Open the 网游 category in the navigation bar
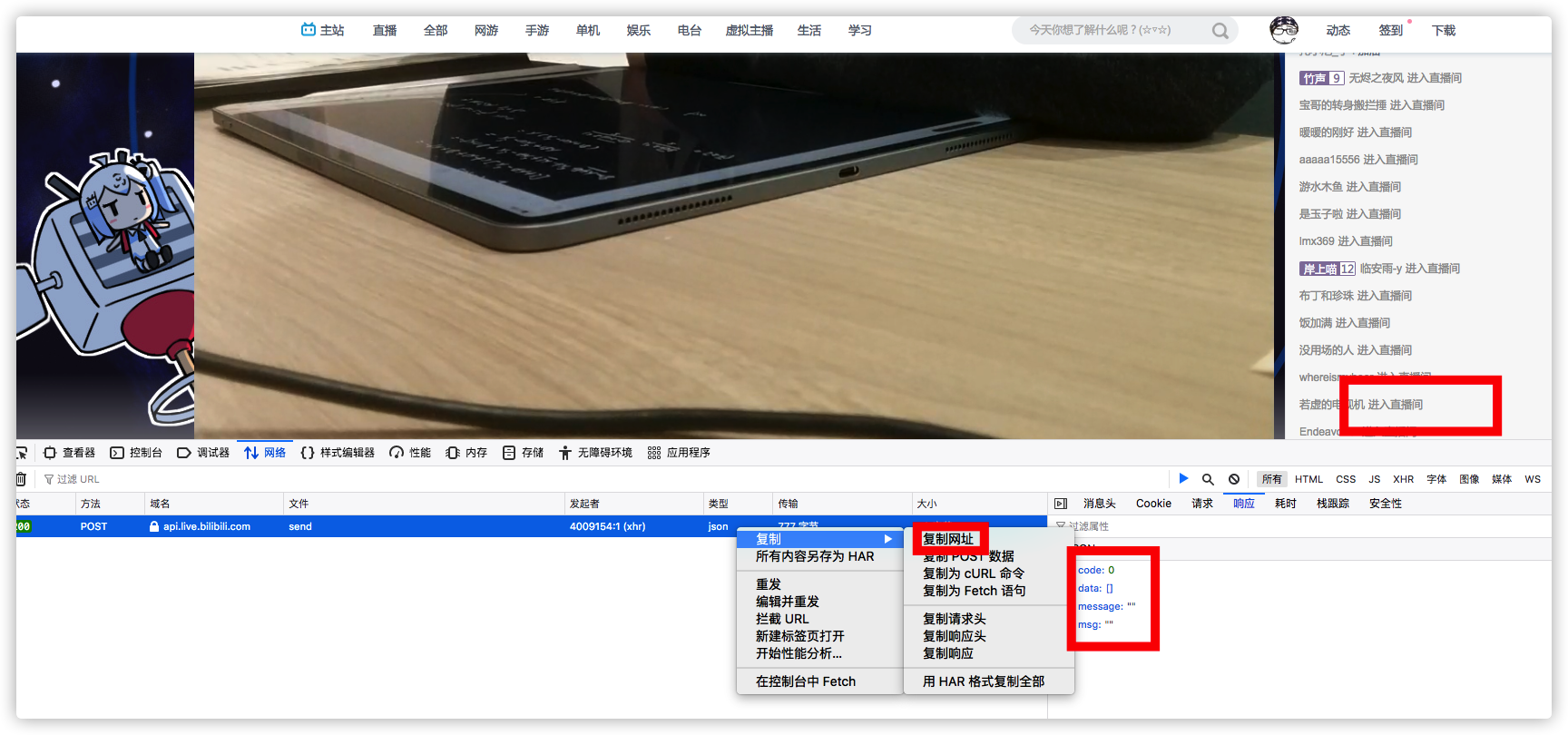1568x735 pixels. [486, 31]
